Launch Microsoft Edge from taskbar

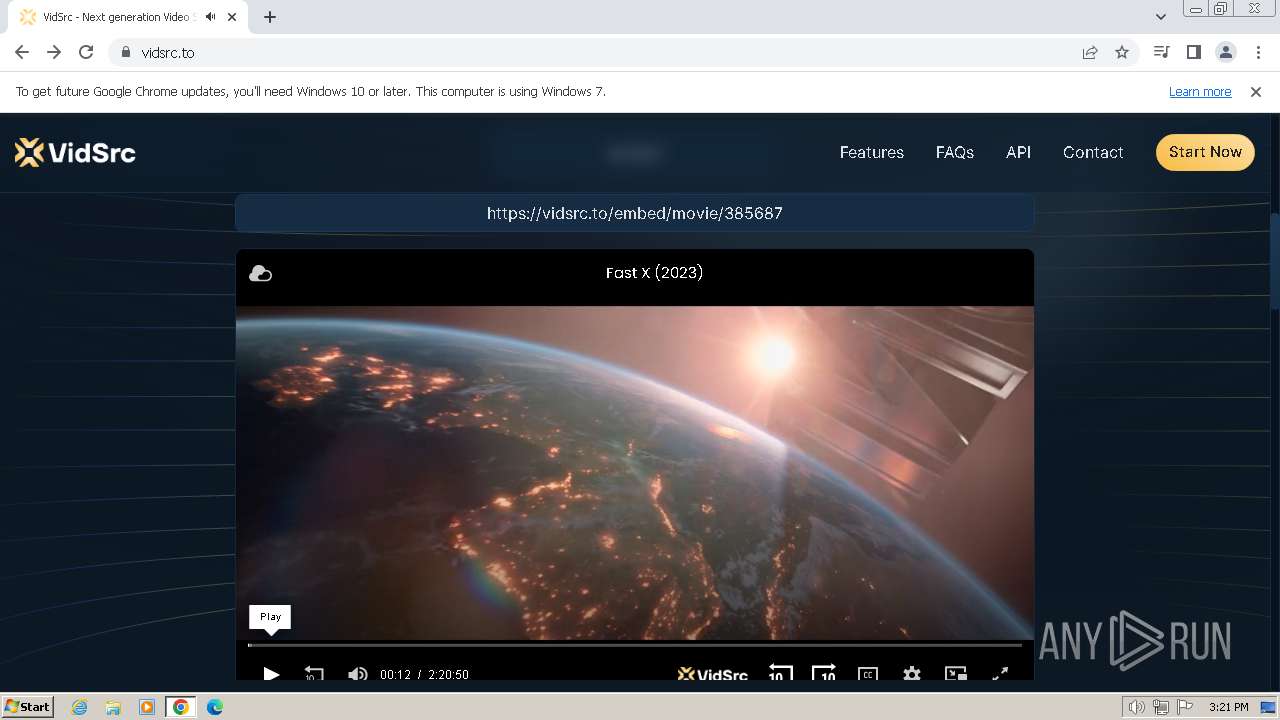[x=215, y=707]
